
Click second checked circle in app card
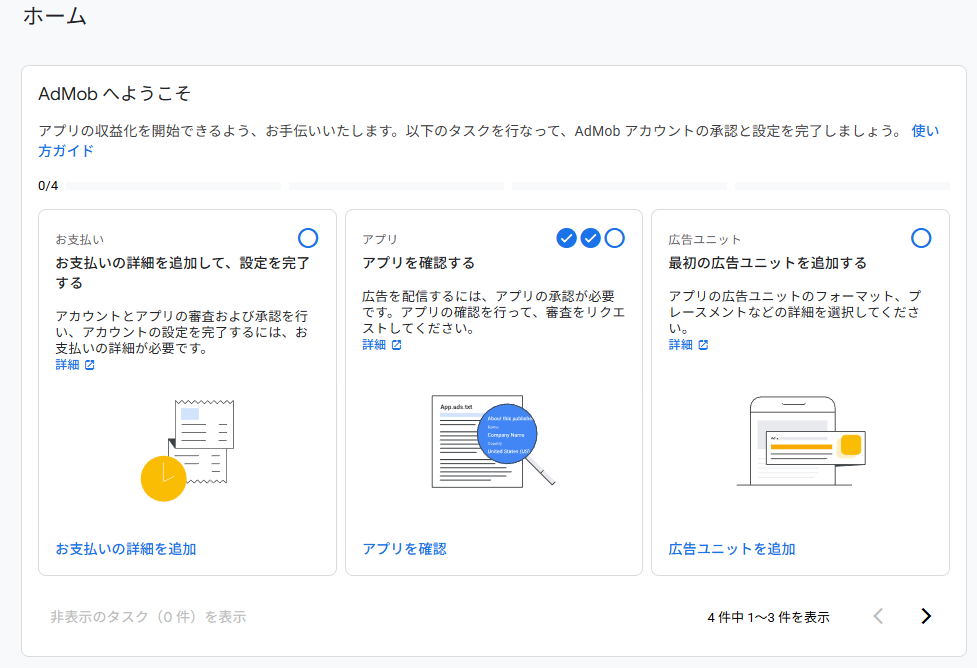coord(590,238)
